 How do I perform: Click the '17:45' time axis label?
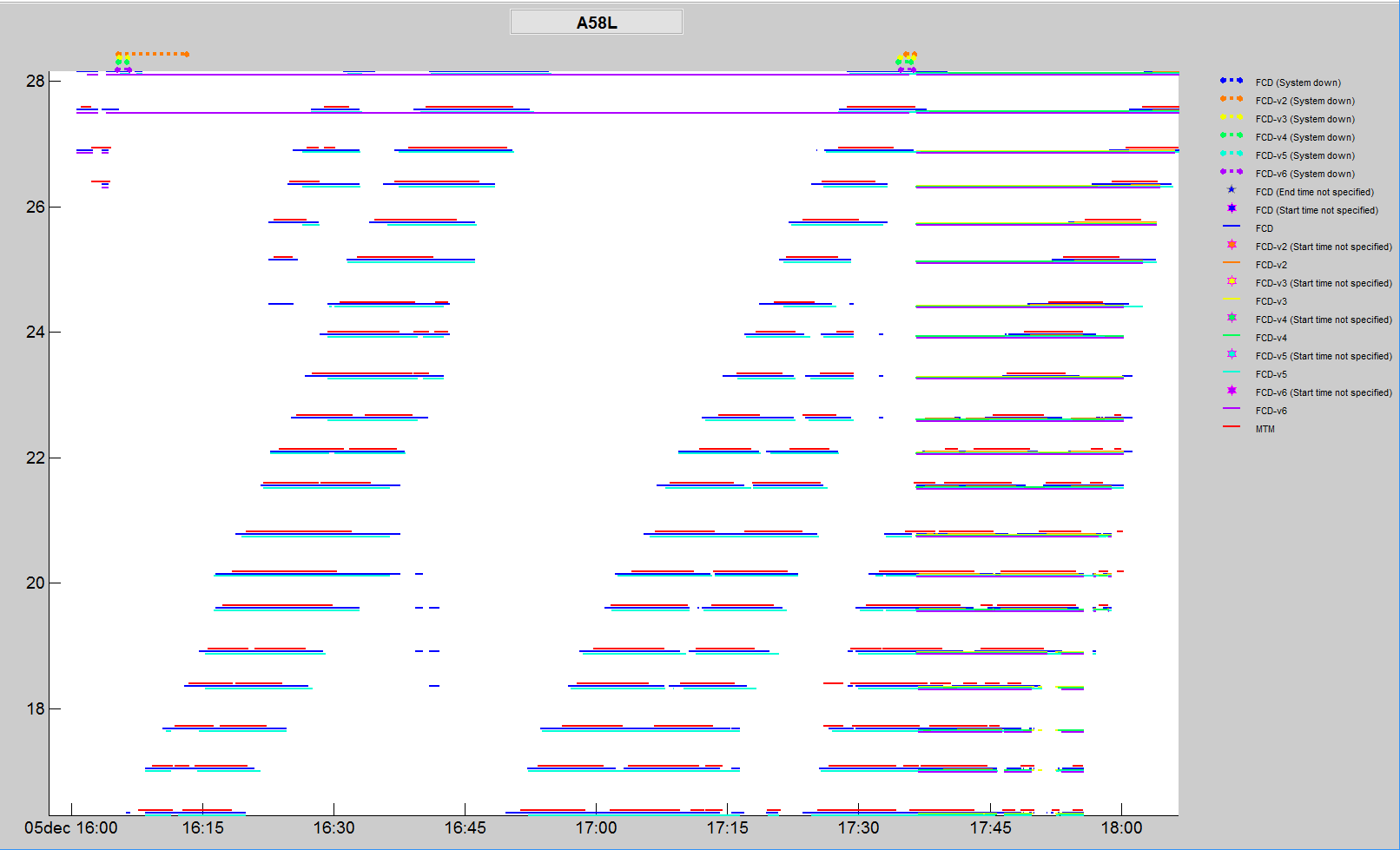pos(990,827)
